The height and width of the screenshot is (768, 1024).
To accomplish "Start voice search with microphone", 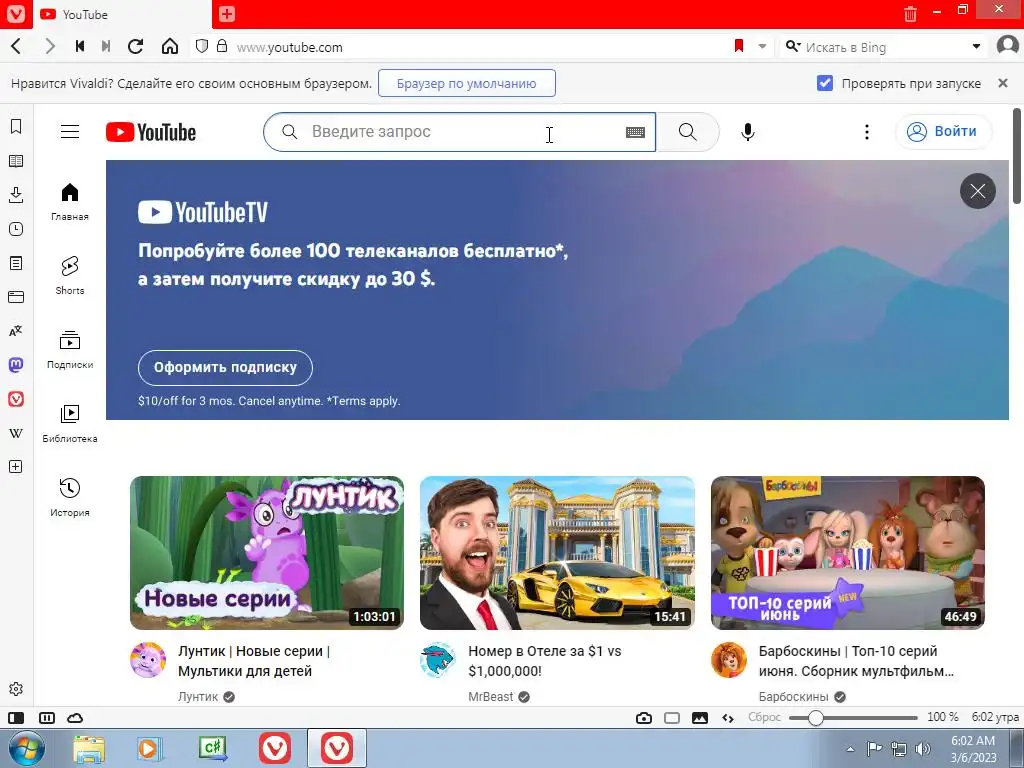I will point(748,132).
